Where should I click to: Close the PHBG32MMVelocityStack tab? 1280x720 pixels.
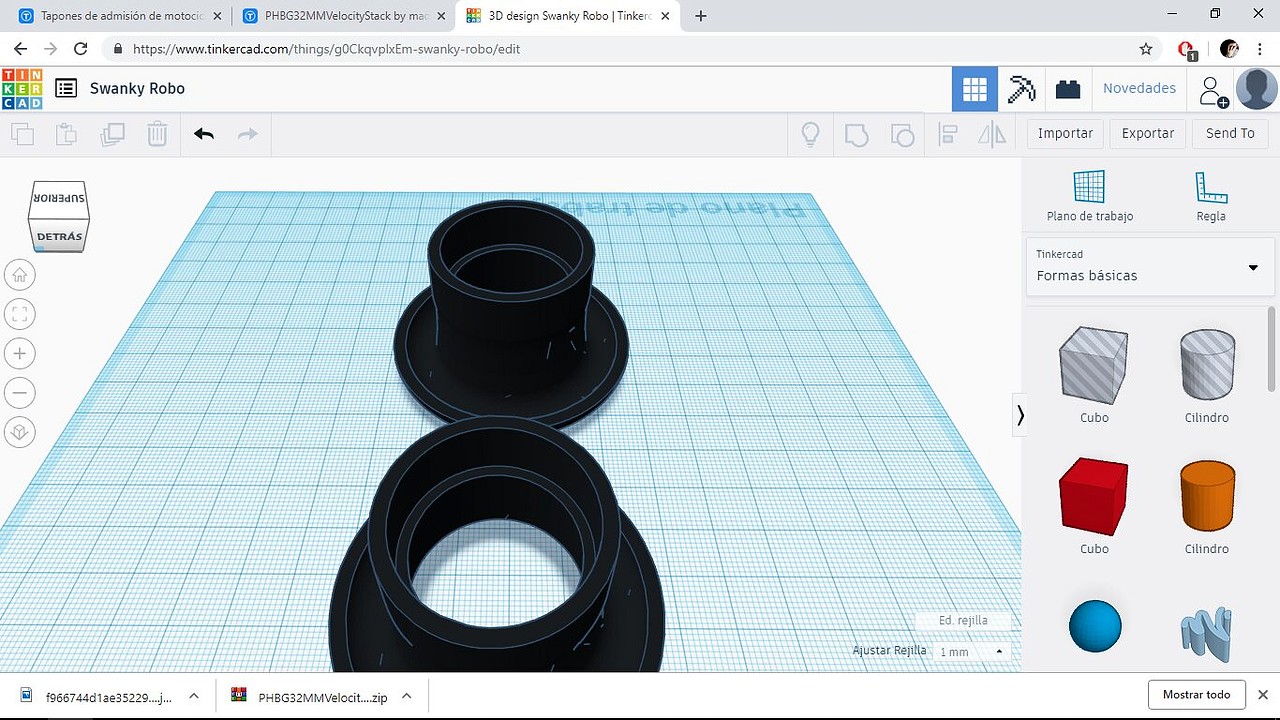(x=441, y=16)
